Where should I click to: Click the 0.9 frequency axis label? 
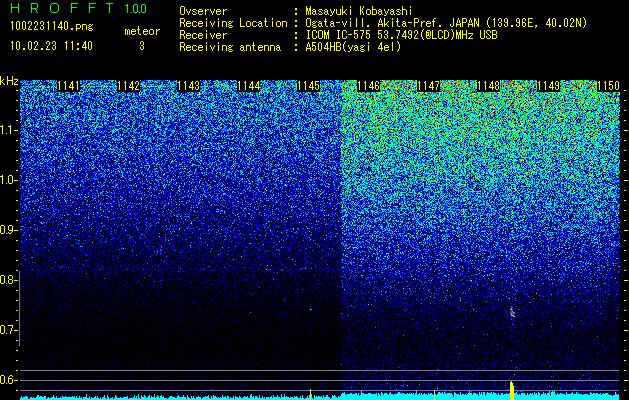pyautogui.click(x=7, y=230)
